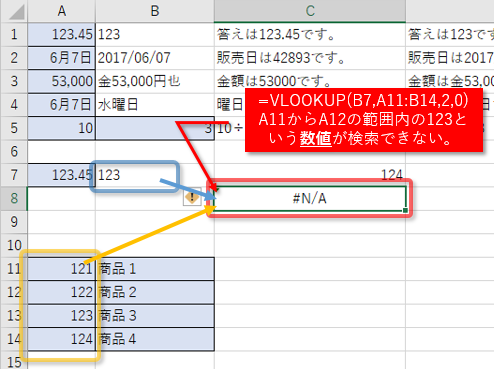494x369 pixels.
Task: Click cell B7 containing 123
Action: click(x=155, y=175)
